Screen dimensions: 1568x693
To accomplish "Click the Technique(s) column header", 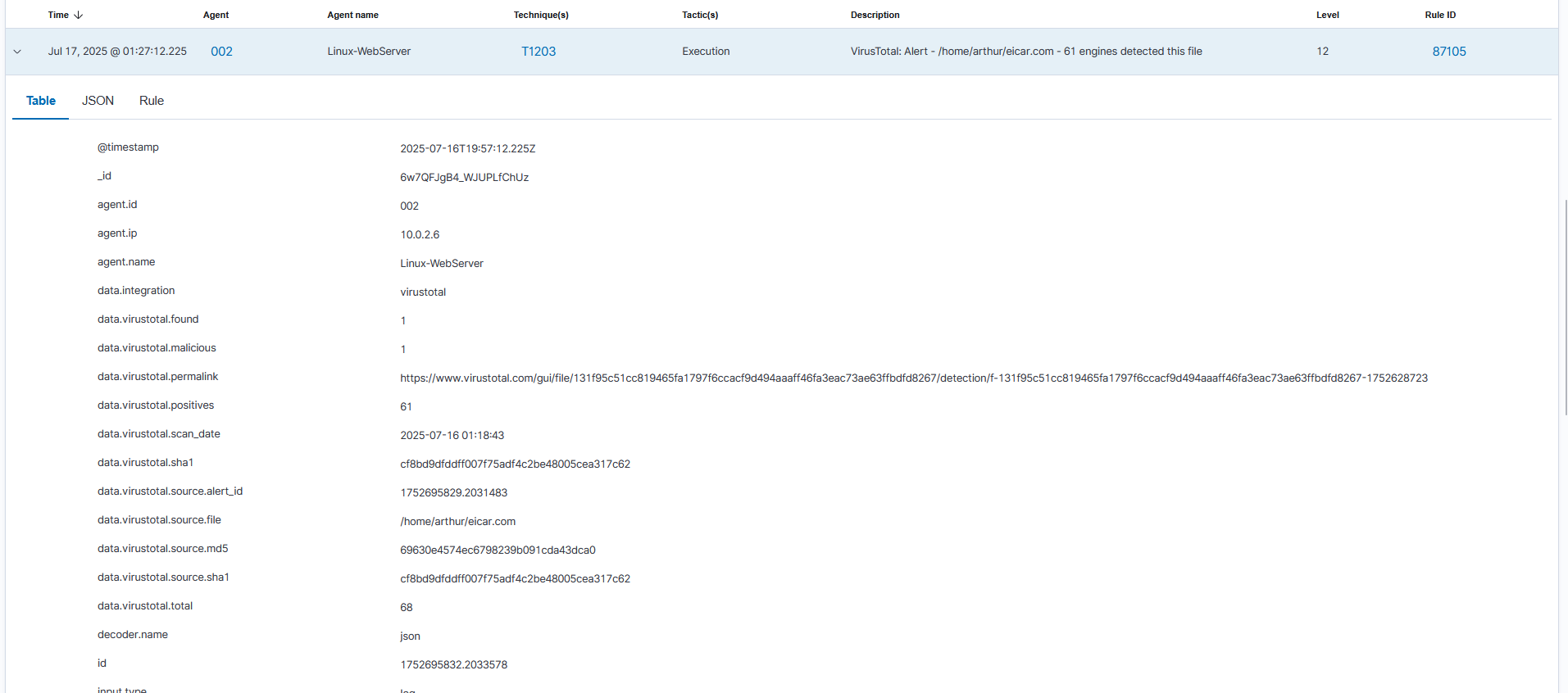I will pyautogui.click(x=541, y=15).
